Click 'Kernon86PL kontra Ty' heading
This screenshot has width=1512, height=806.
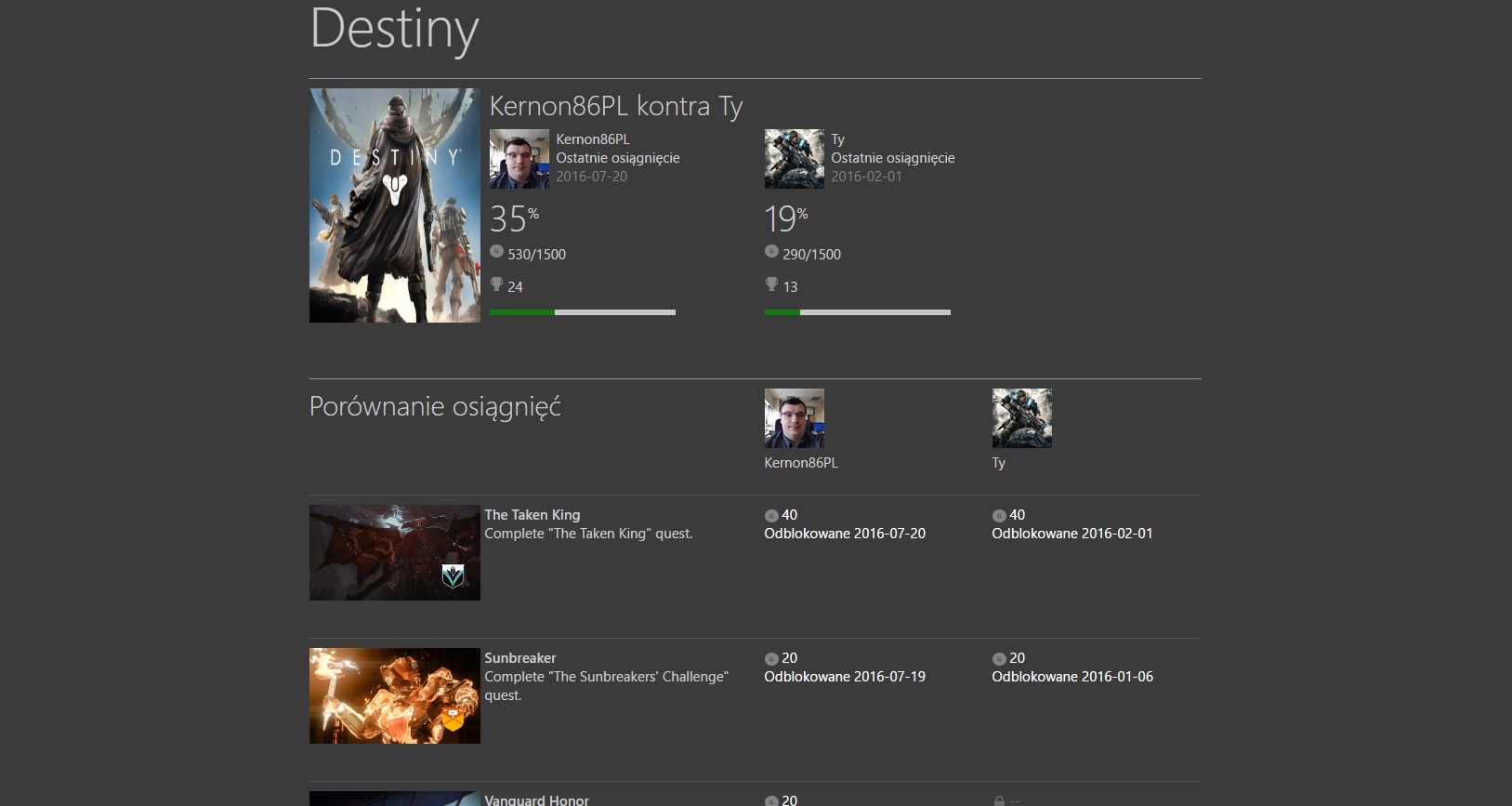tap(616, 106)
